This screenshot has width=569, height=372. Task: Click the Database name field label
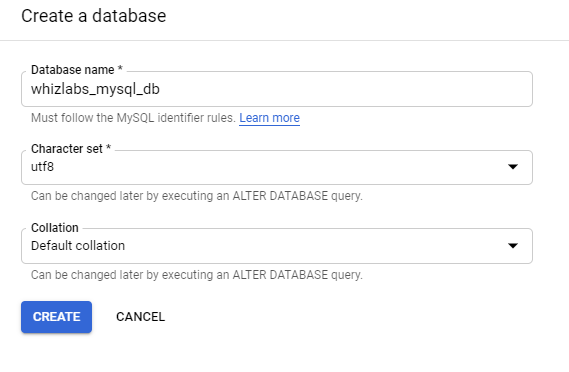tap(77, 70)
